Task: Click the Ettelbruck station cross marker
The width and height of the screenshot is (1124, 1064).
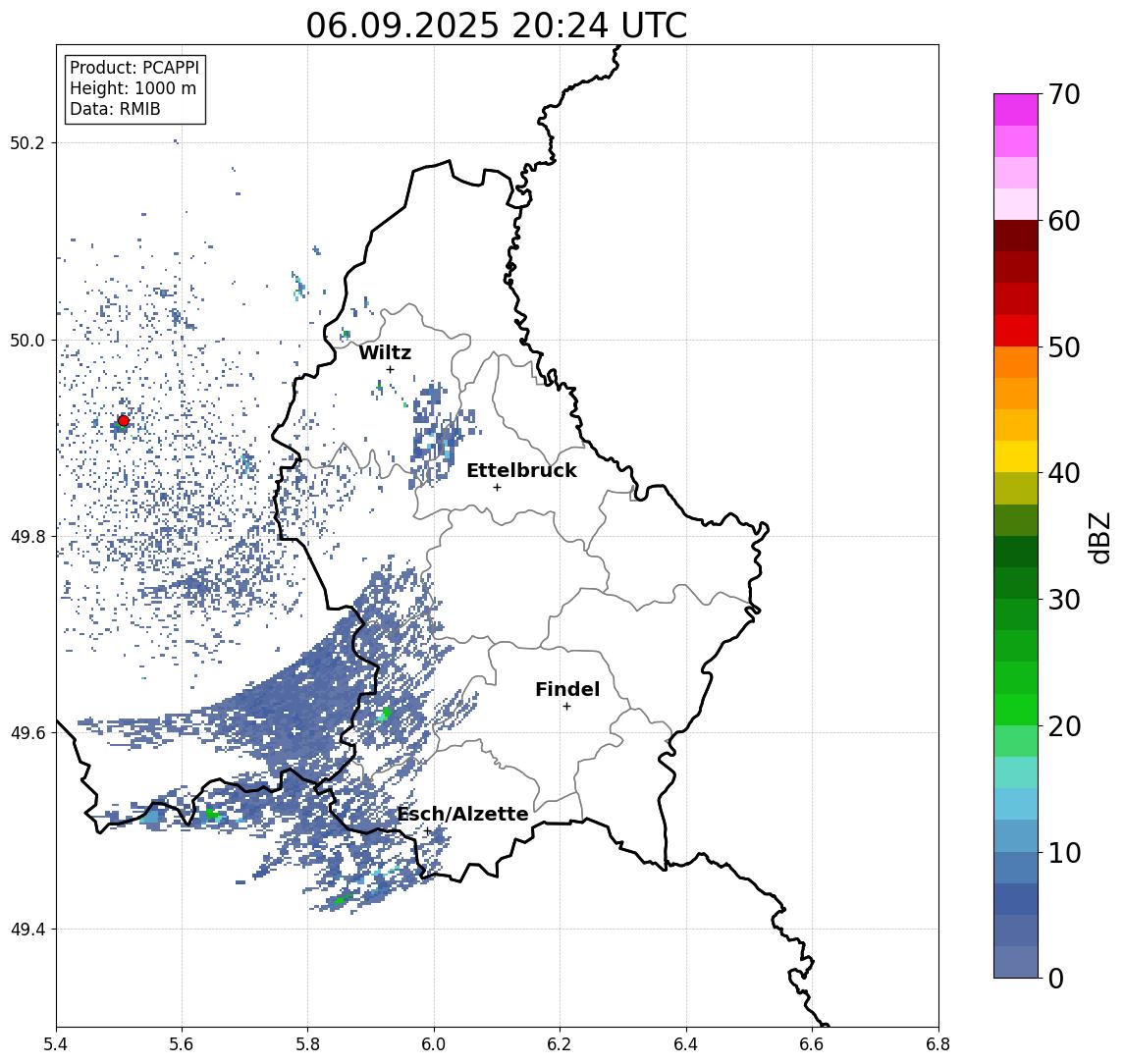Action: [x=497, y=488]
